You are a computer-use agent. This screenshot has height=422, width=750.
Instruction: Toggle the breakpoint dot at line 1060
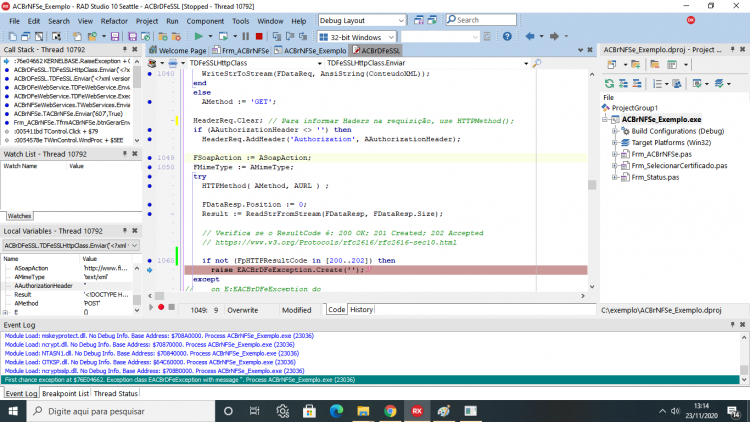point(150,261)
